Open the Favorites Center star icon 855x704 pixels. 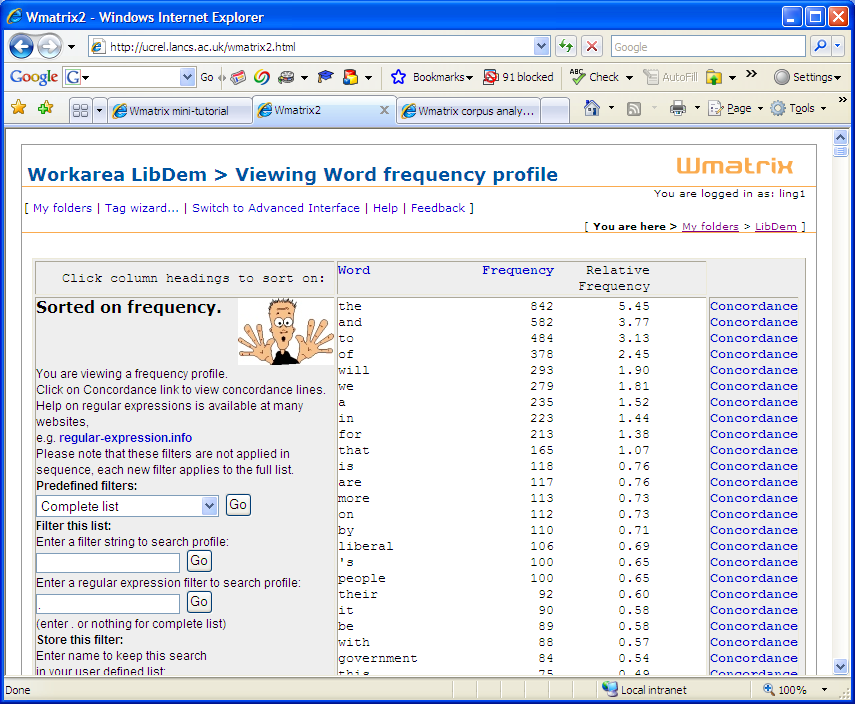click(18, 108)
